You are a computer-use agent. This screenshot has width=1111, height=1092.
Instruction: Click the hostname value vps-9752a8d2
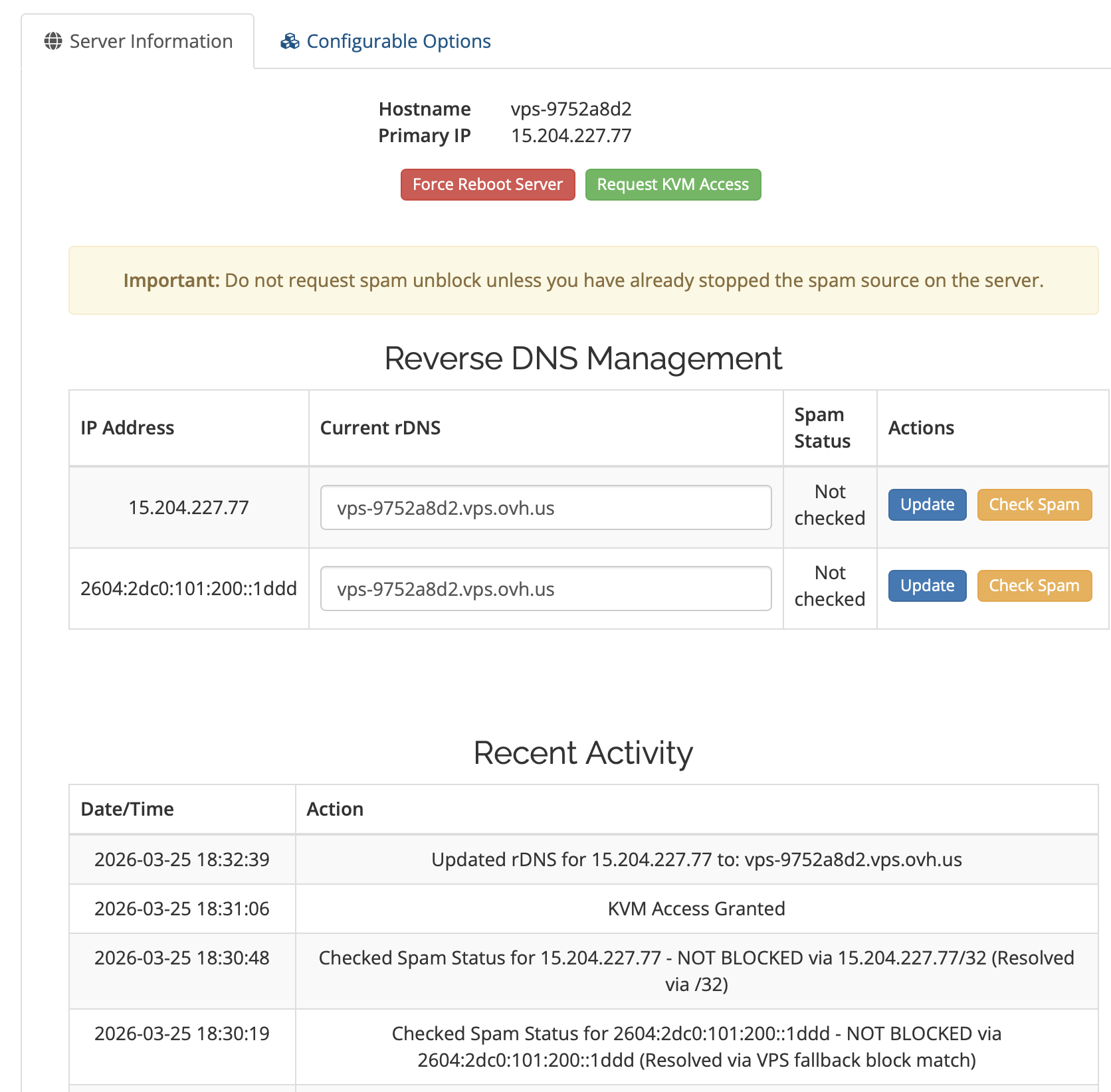[x=571, y=109]
